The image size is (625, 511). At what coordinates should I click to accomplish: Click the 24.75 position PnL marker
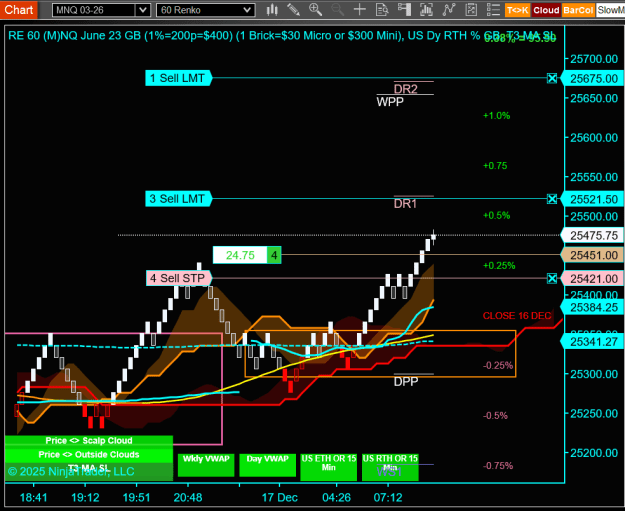pos(240,255)
